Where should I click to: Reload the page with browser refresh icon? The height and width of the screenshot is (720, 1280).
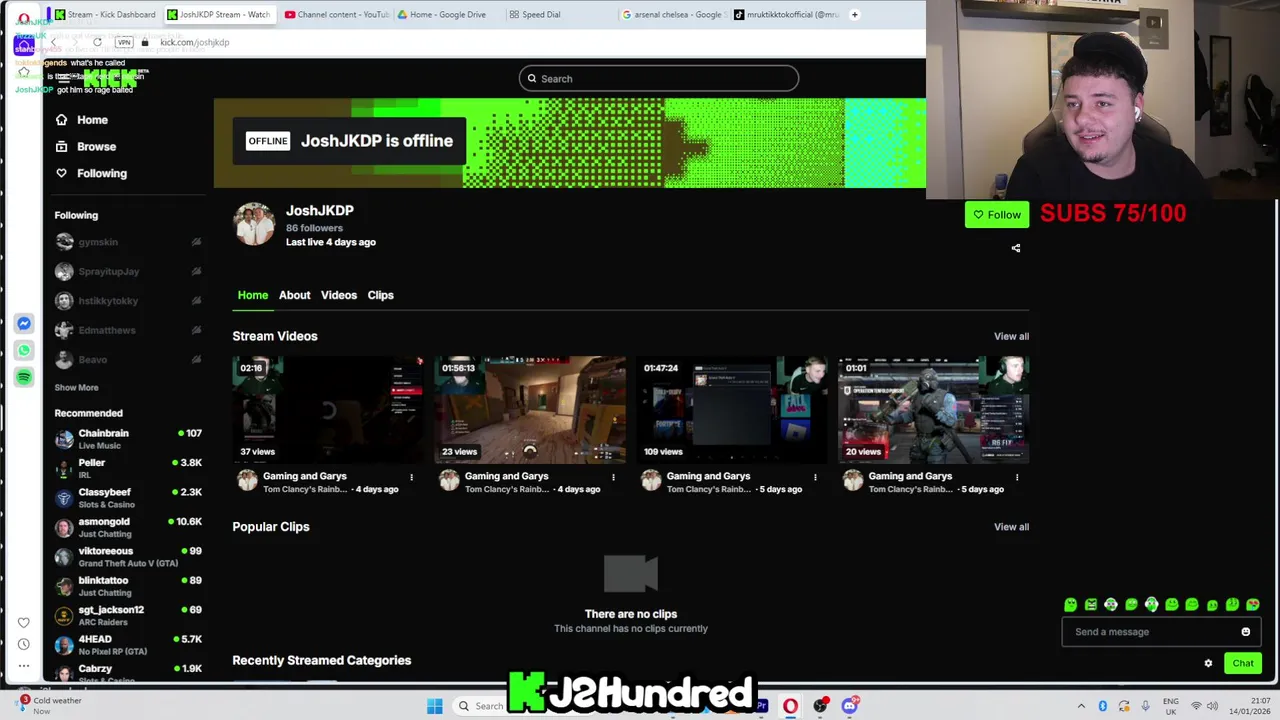[97, 42]
